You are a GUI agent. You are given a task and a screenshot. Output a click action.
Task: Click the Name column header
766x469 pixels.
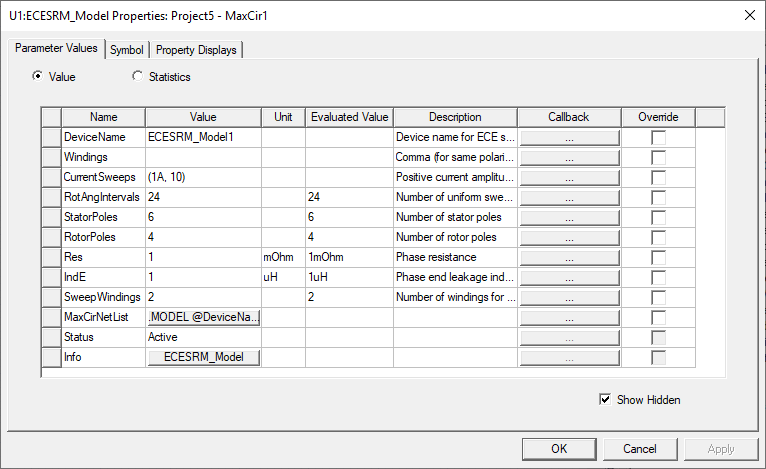click(x=104, y=117)
